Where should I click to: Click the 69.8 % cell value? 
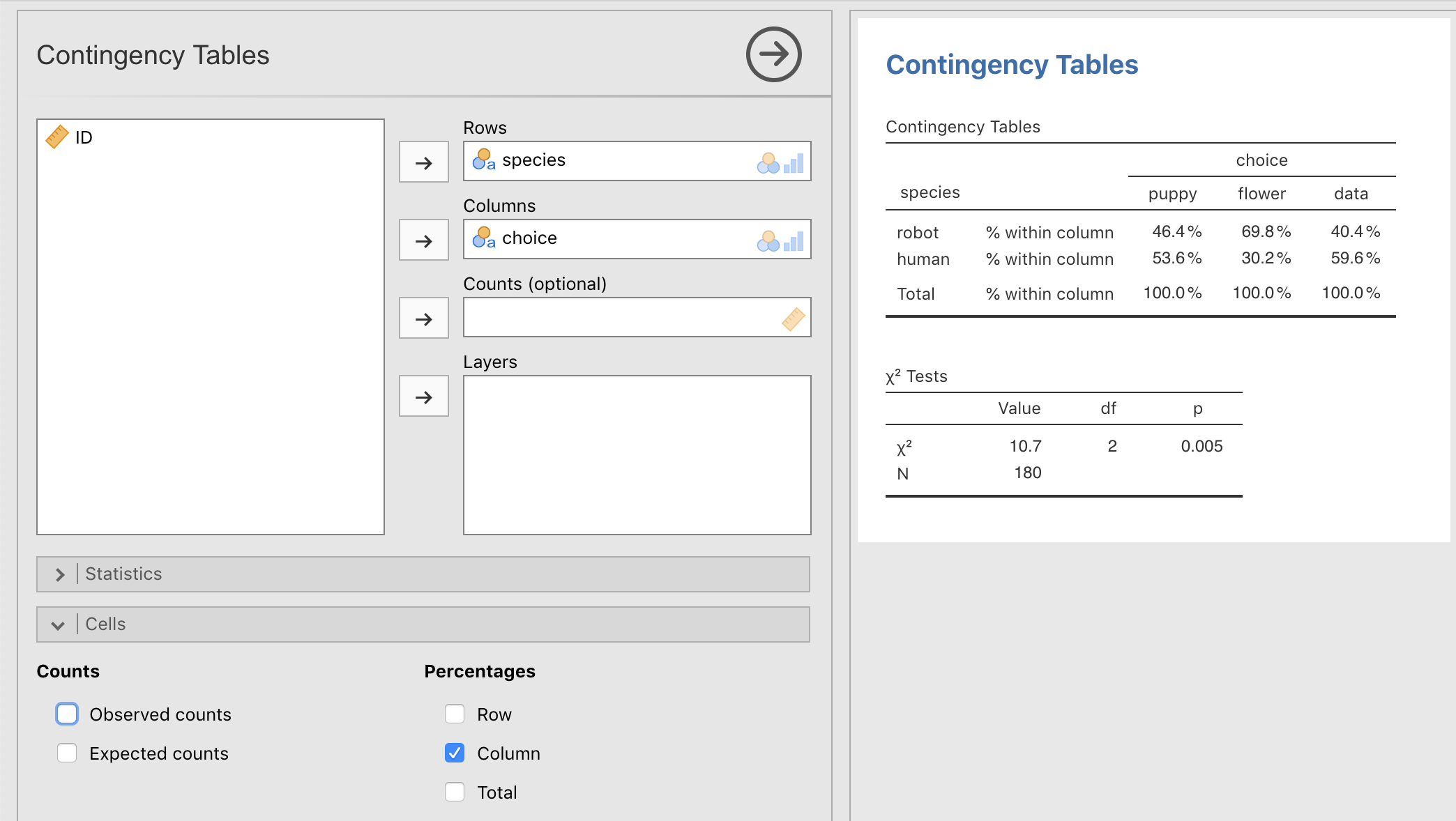tap(1266, 231)
